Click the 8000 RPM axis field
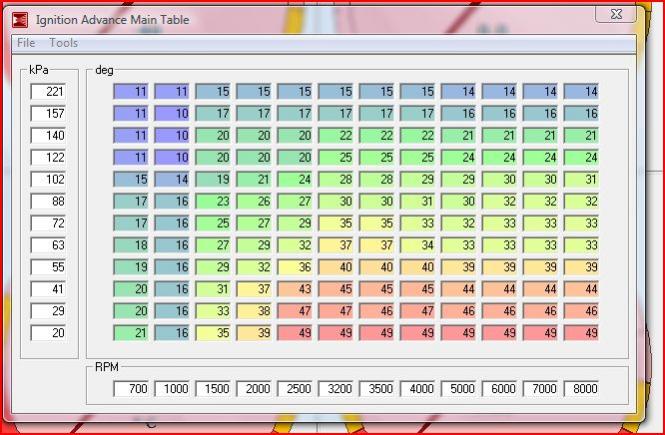Viewport: 665px width, 435px height. 581,388
